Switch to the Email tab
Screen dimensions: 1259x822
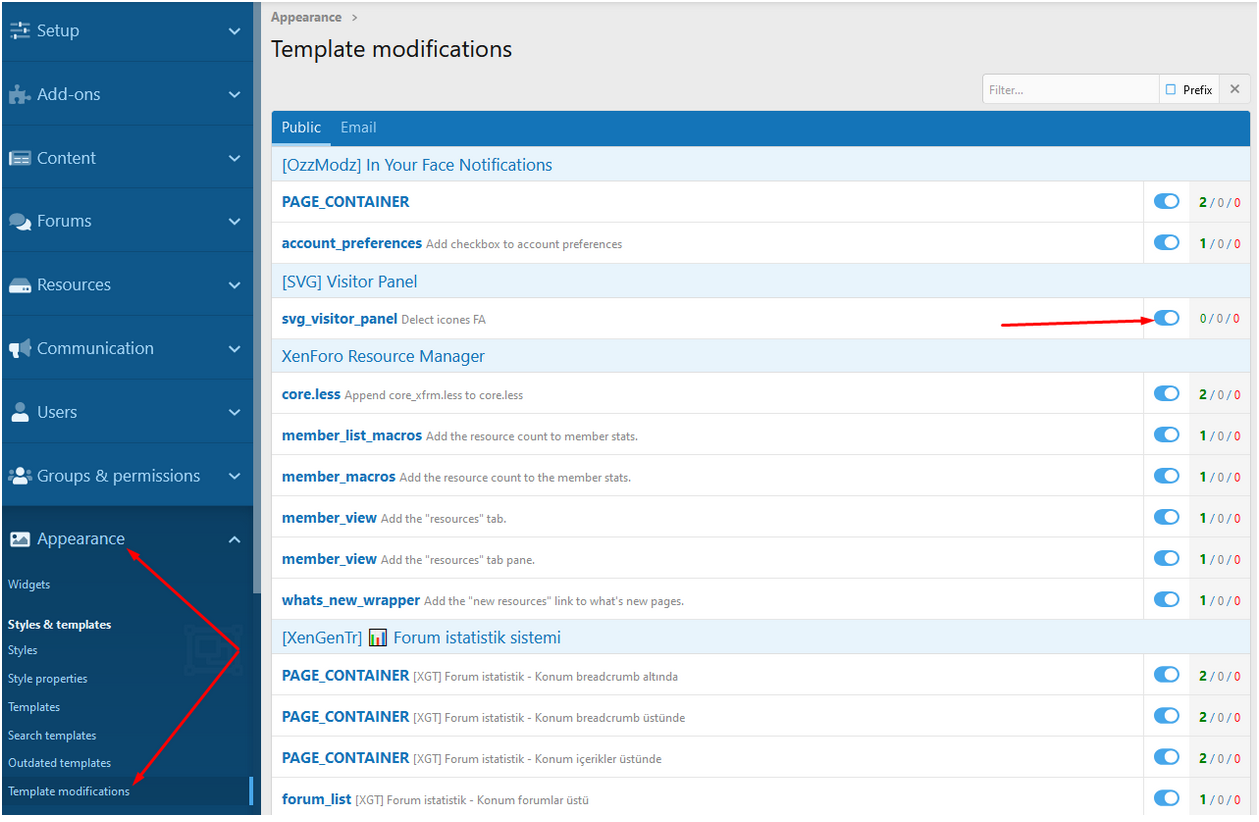tap(358, 128)
